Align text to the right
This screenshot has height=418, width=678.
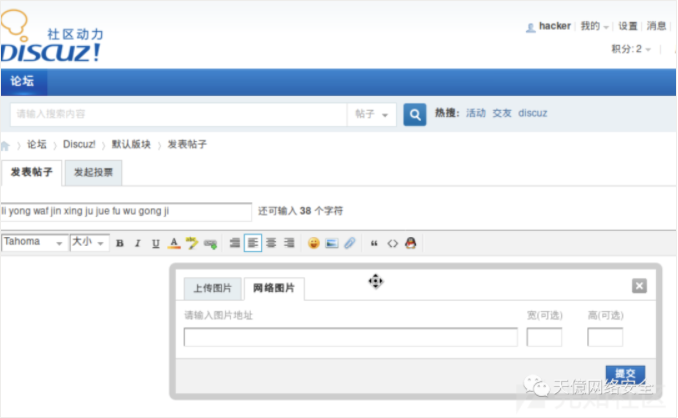pyautogui.click(x=289, y=243)
